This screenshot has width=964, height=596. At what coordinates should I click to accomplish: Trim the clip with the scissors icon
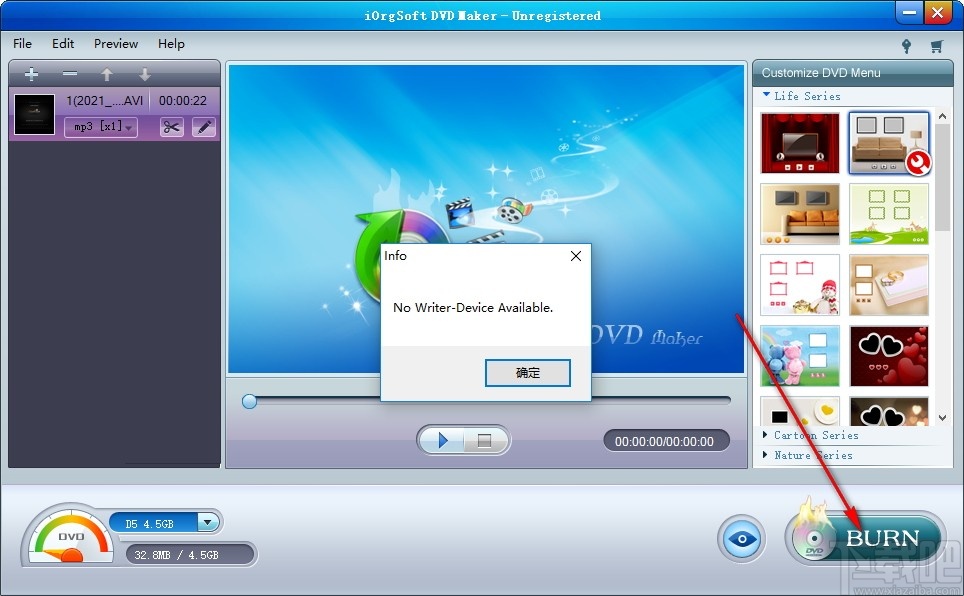click(x=170, y=127)
